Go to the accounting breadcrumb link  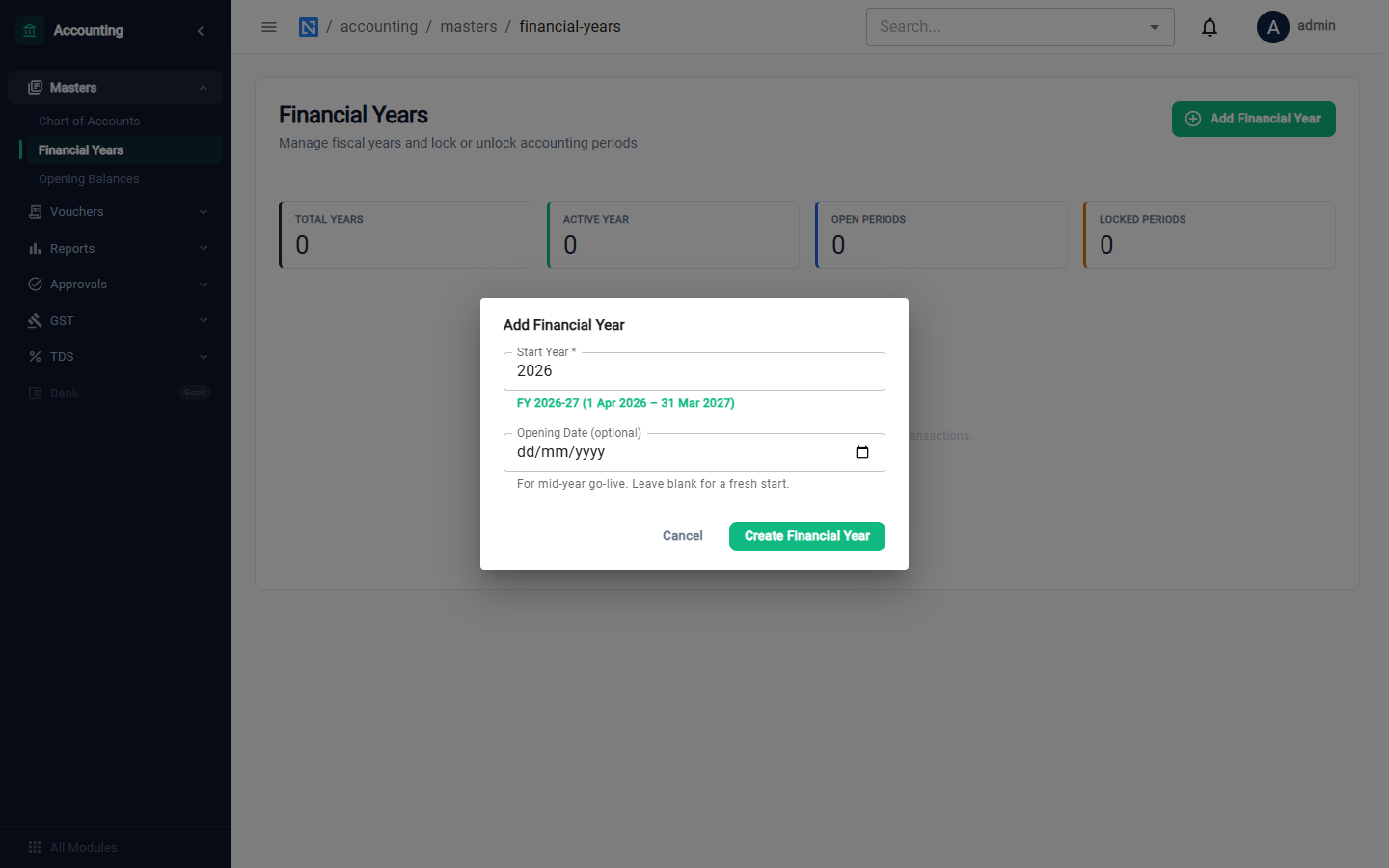tap(379, 27)
